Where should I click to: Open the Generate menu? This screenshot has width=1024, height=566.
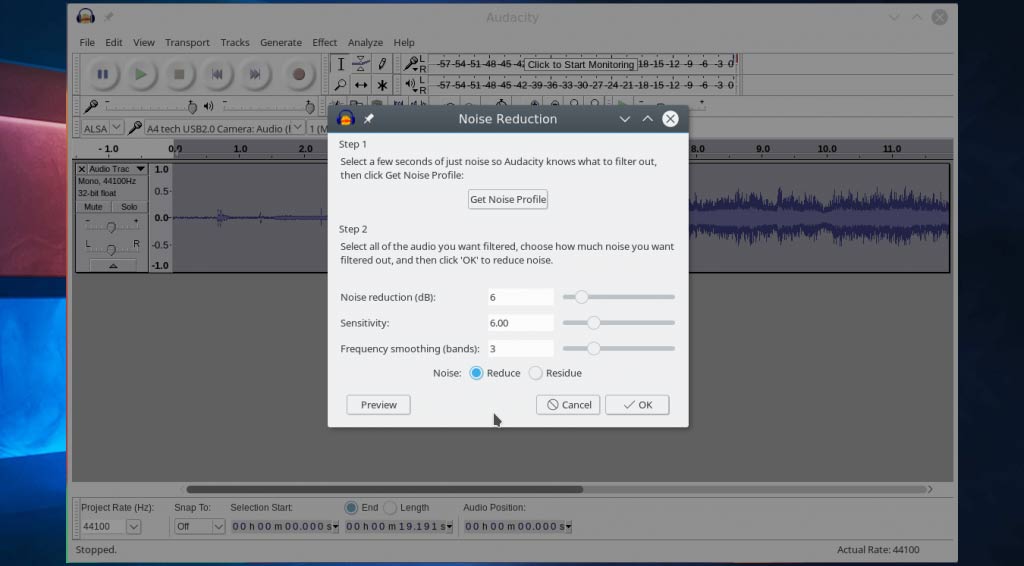pyautogui.click(x=281, y=42)
